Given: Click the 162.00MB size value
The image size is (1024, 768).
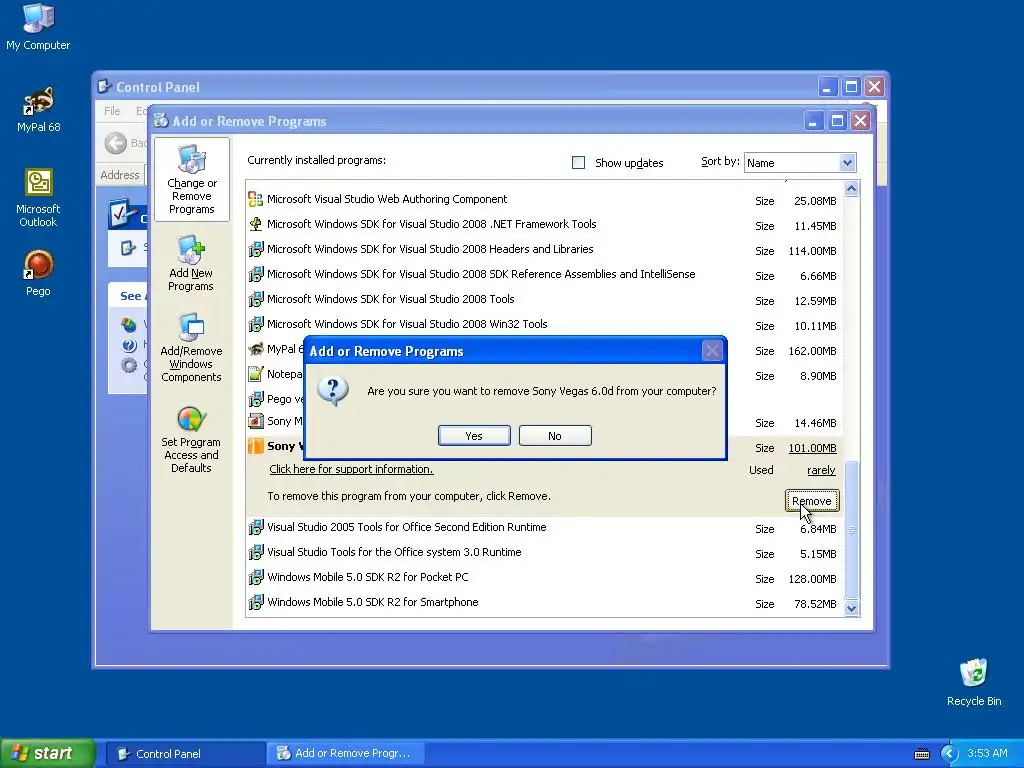Looking at the screenshot, I should pyautogui.click(x=812, y=351).
